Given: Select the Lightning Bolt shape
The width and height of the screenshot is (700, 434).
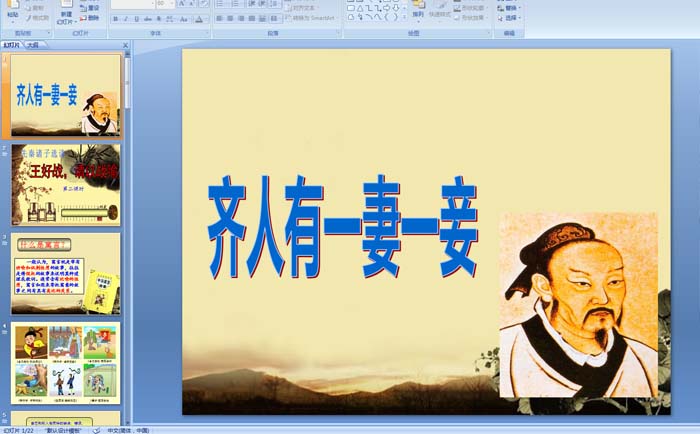Looking at the screenshot, I should click(x=360, y=17).
